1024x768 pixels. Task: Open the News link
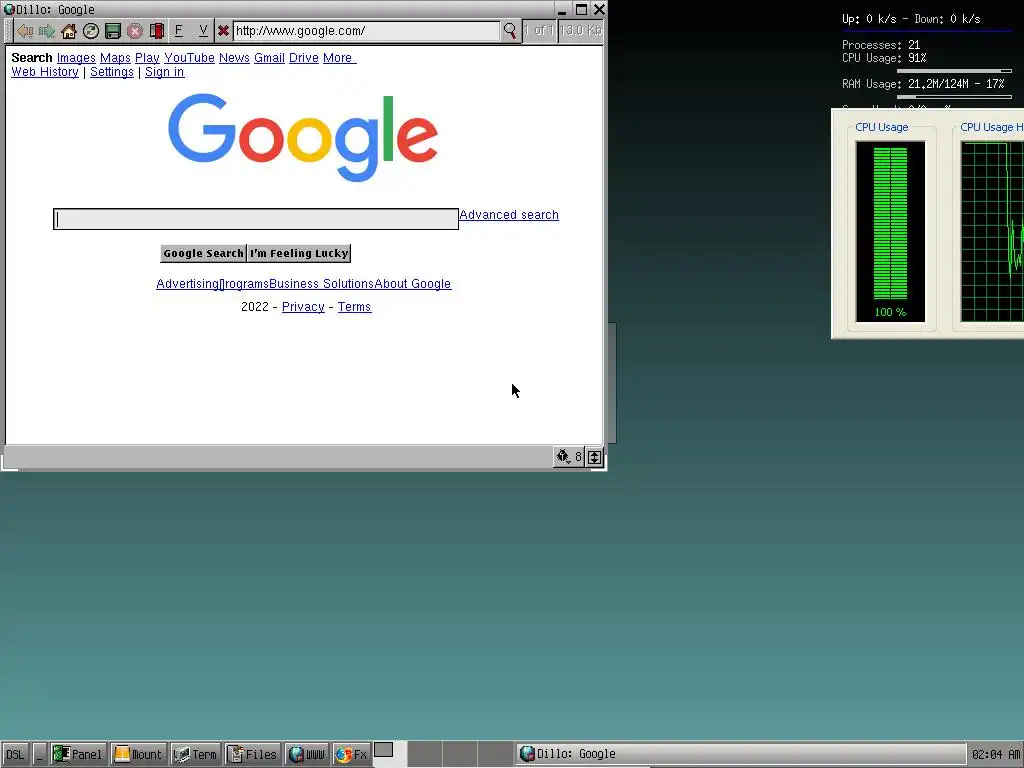(234, 58)
